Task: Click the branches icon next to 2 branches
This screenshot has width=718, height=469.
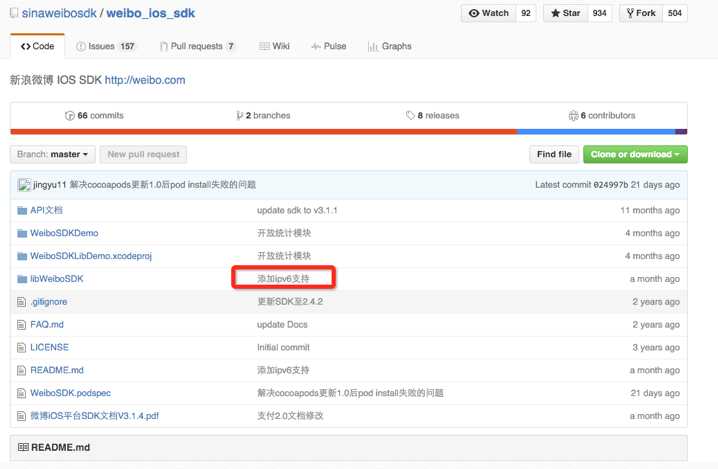Action: coord(239,115)
